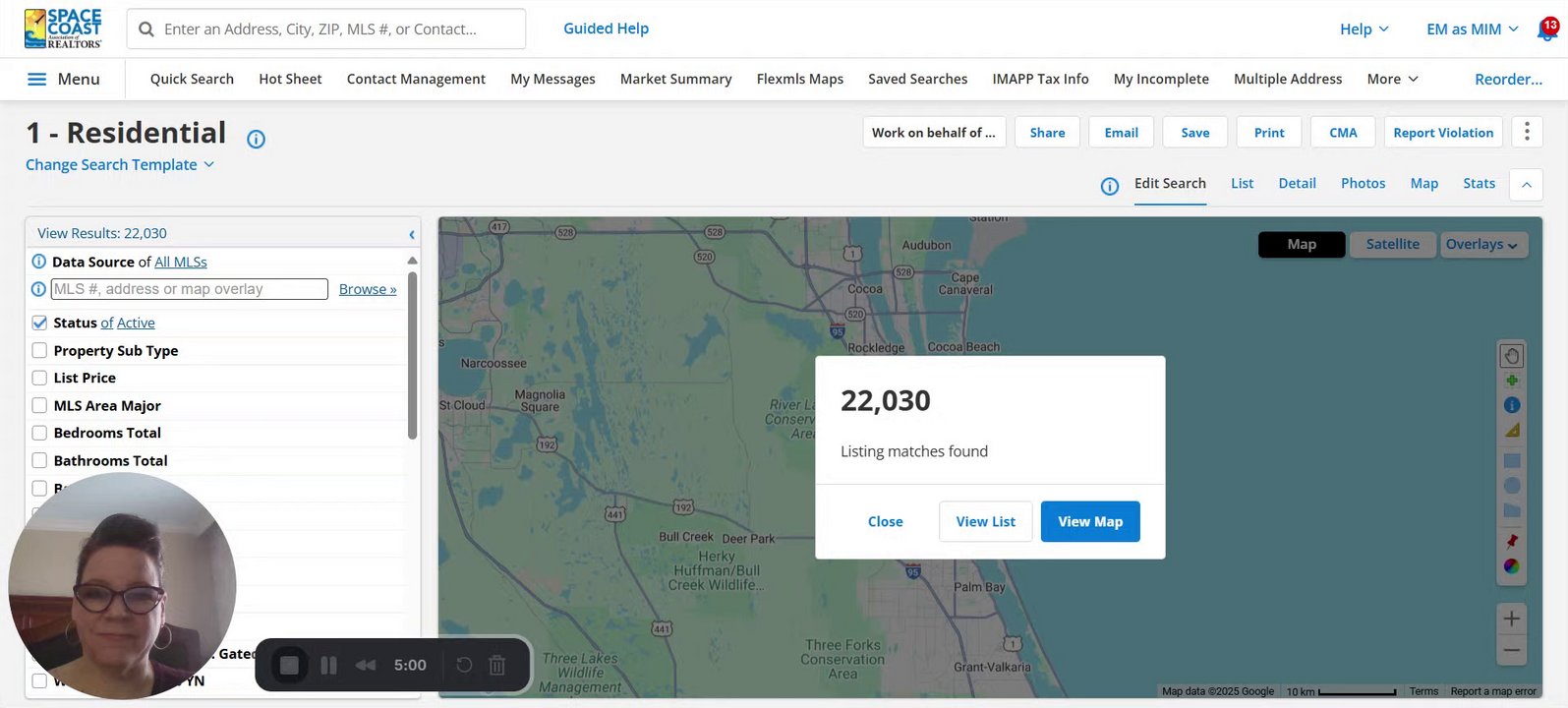Select the yellow measure ruler map tool
Image resolution: width=1568 pixels, height=708 pixels.
[x=1512, y=431]
